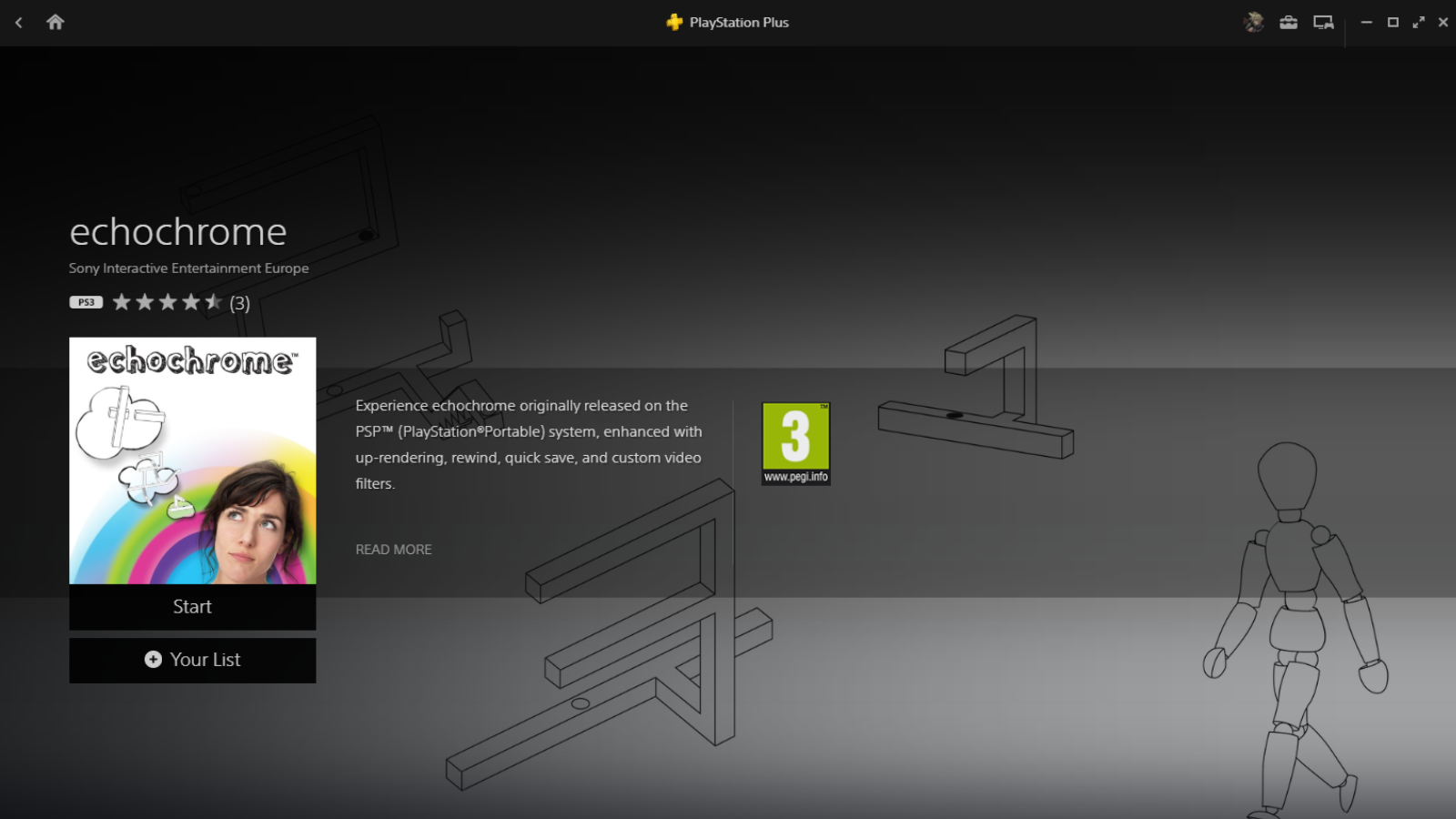Image resolution: width=1456 pixels, height=819 pixels.
Task: Expand the description with READ MORE
Action: [393, 550]
